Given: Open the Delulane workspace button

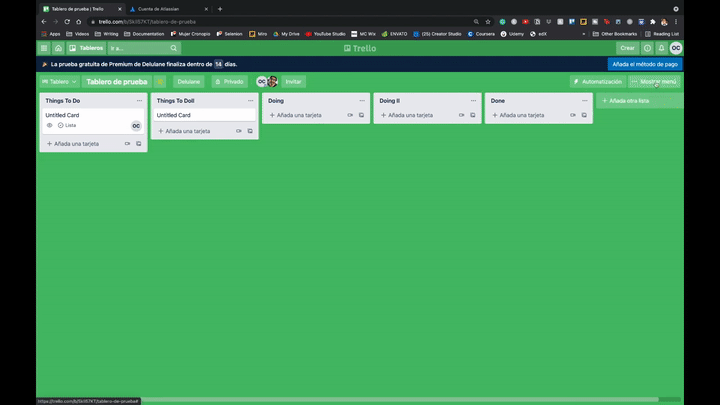Looking at the screenshot, I should (x=188, y=82).
